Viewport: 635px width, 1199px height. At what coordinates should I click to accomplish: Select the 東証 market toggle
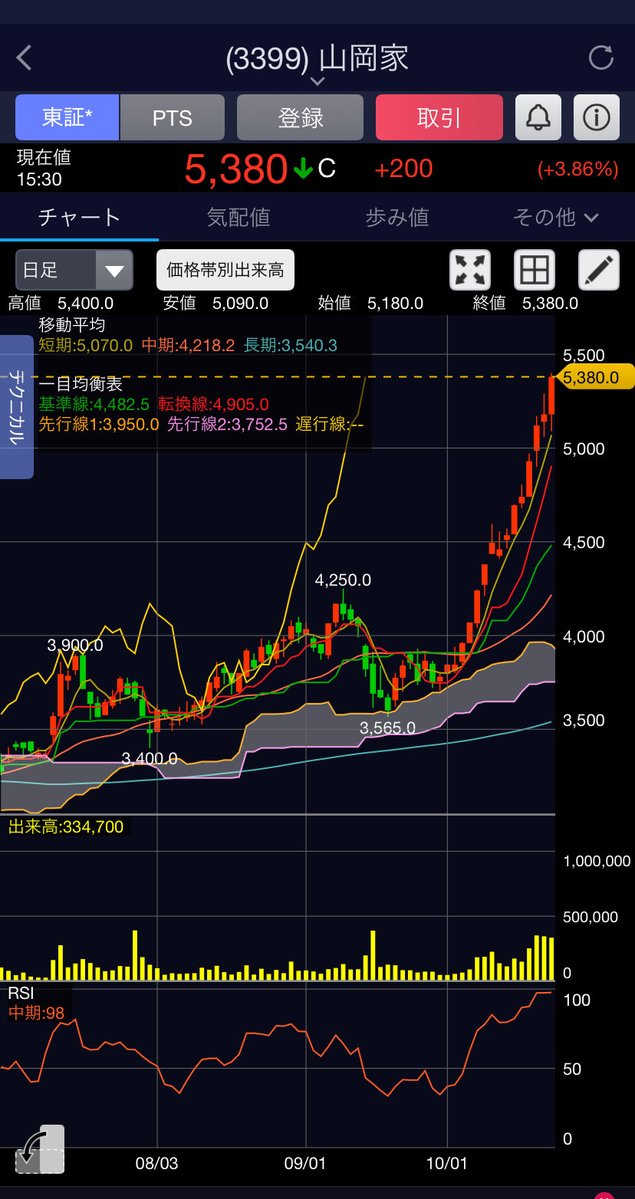67,117
